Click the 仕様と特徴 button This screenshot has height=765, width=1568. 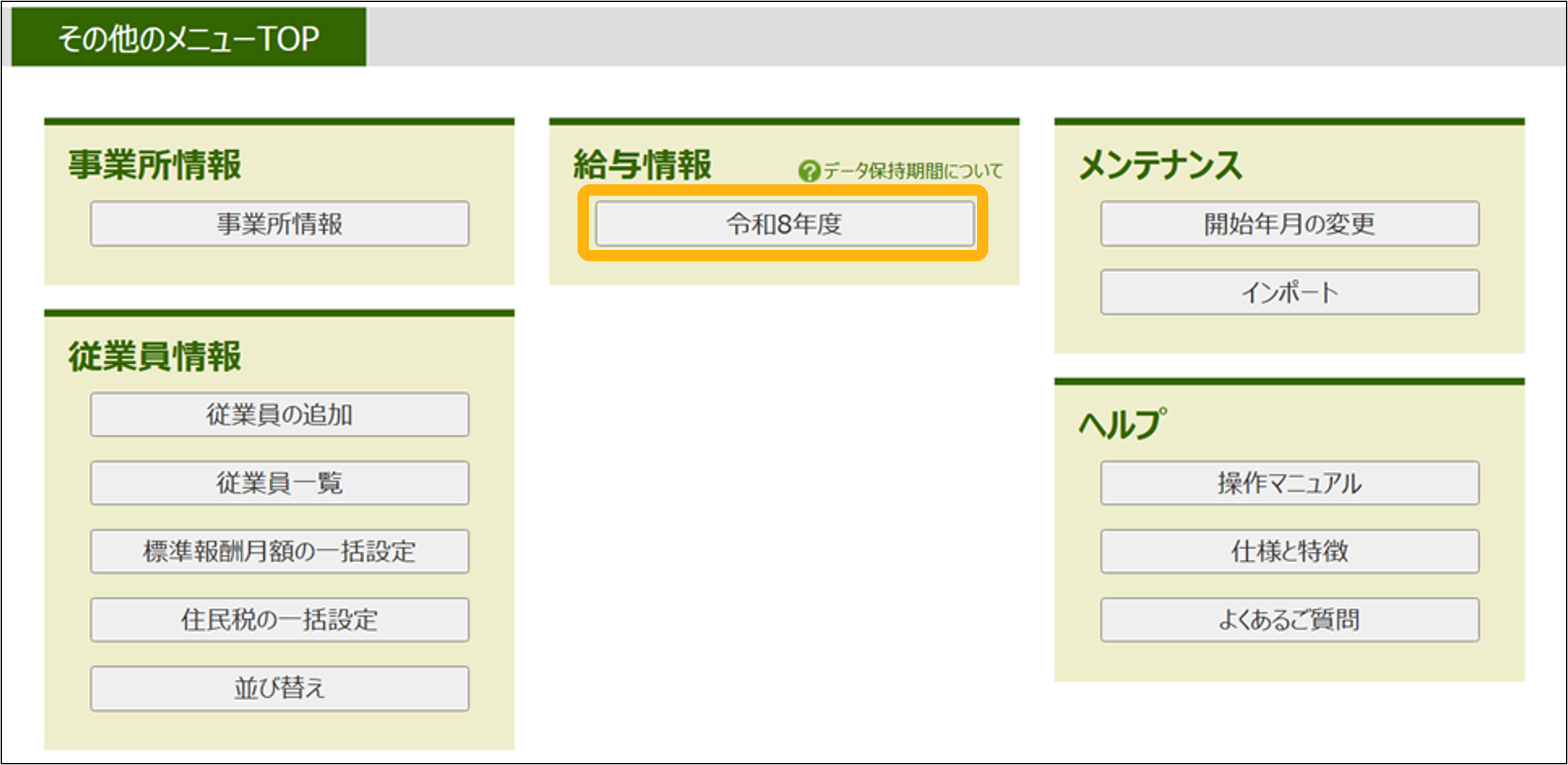[x=1289, y=552]
